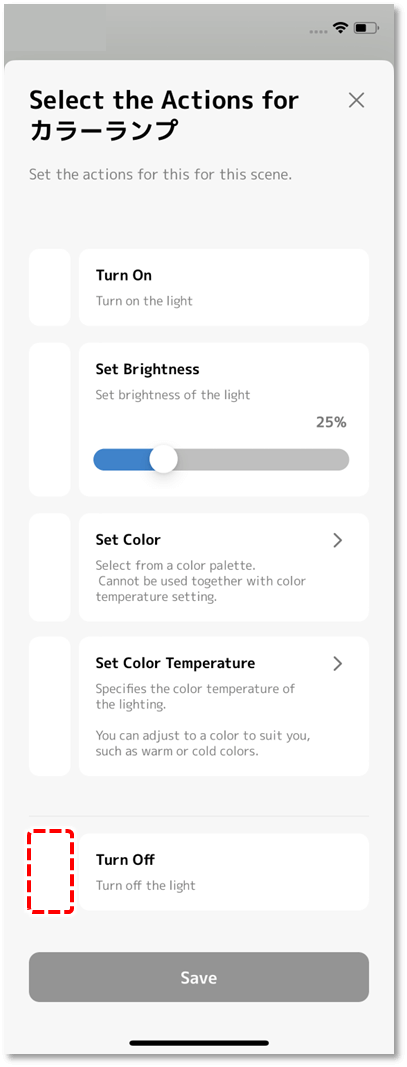This screenshot has height=1067, width=407.
Task: Tap the battery icon in status bar
Action: coord(367,29)
